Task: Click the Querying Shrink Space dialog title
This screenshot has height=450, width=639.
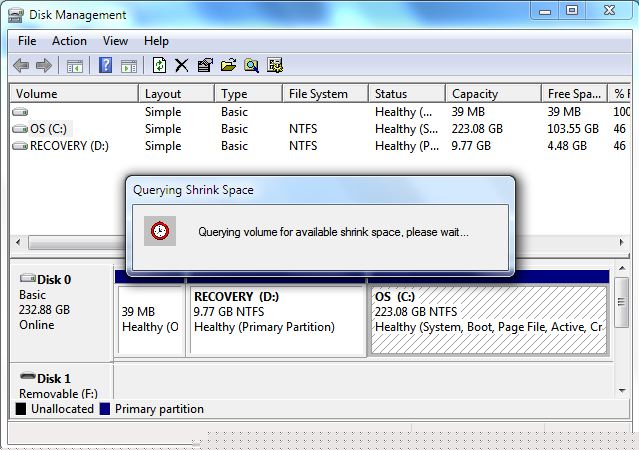Action: [193, 190]
